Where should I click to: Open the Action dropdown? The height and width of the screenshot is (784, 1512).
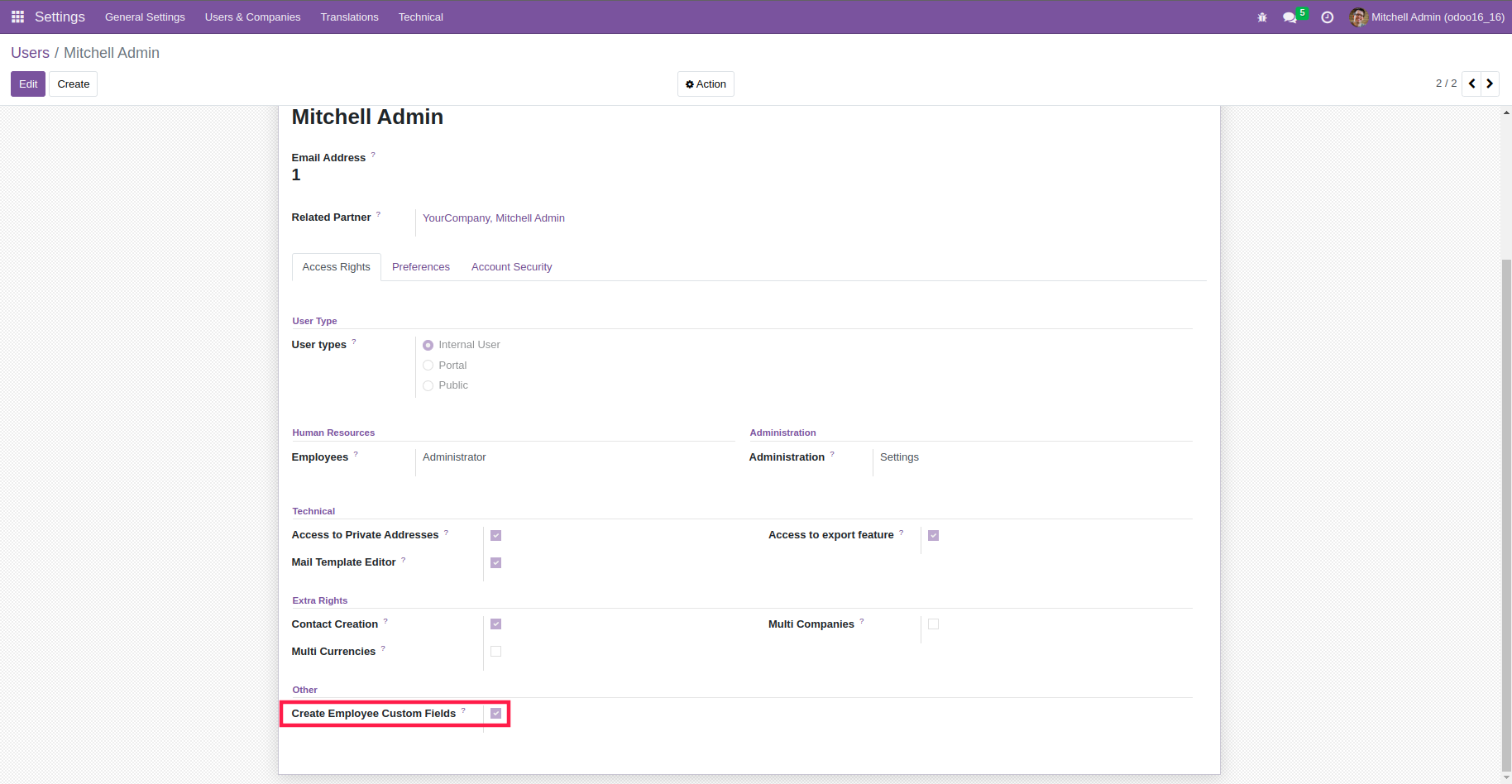[706, 84]
